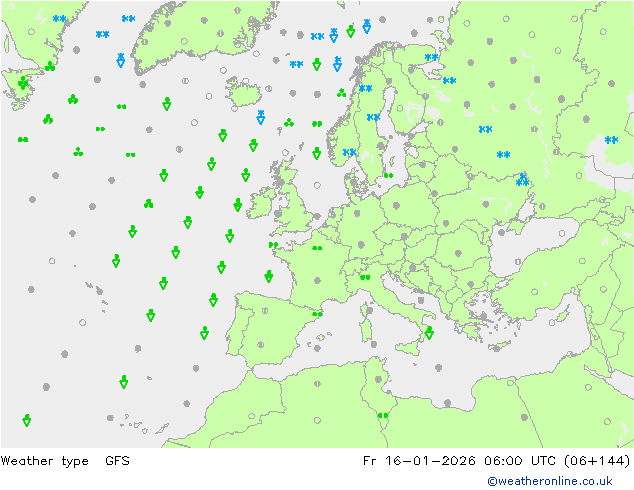Click the green shower symbol in the bottom-left Atlantic corner
This screenshot has height=490, width=634.
[x=27, y=420]
